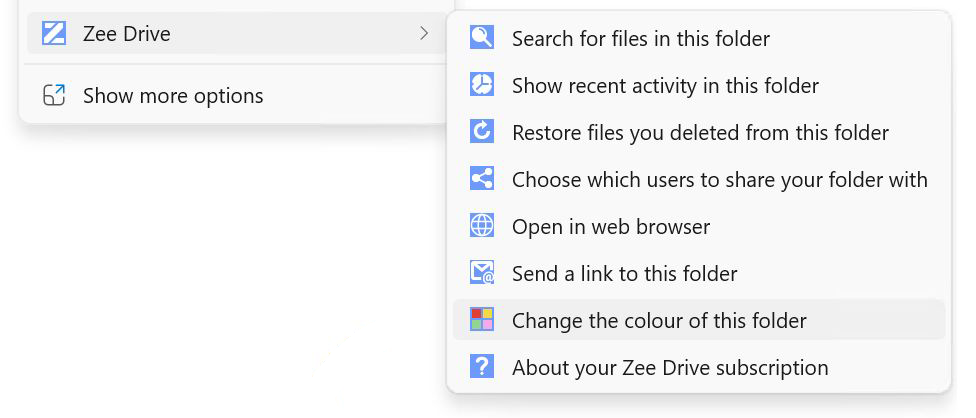Open the Zee Drive menu entry

[x=127, y=34]
